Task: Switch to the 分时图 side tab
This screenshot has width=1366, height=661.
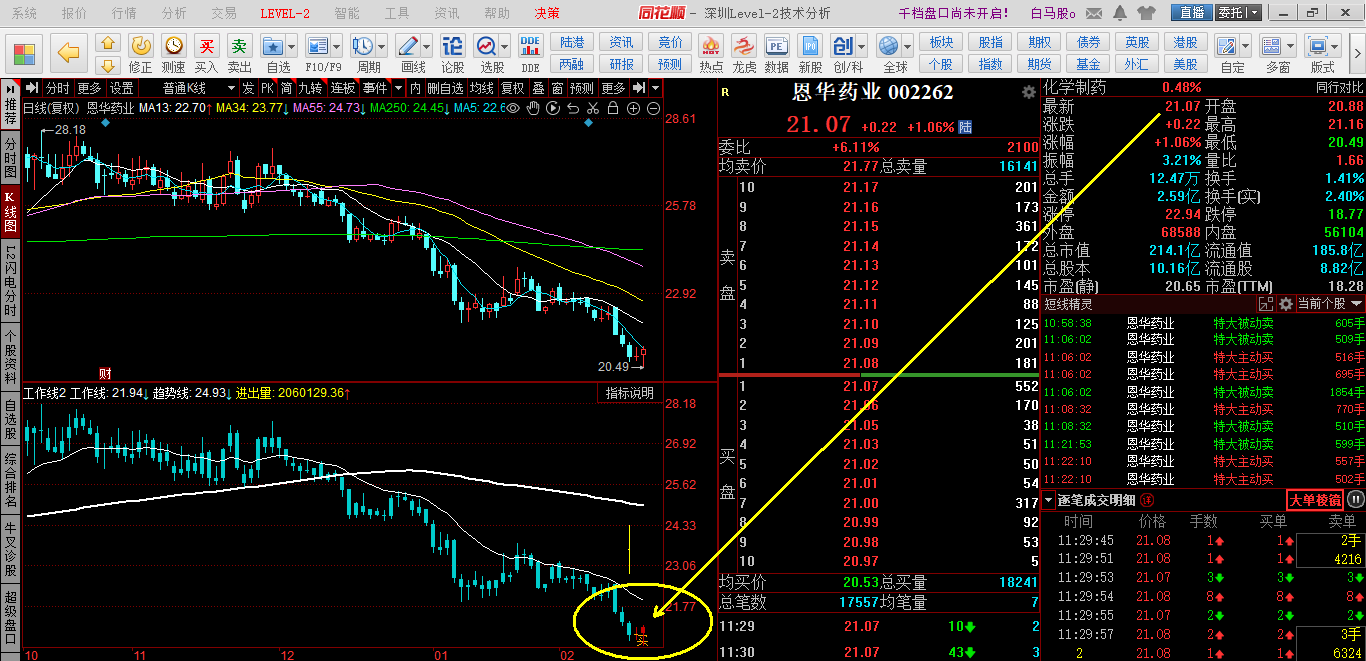Action: point(11,156)
